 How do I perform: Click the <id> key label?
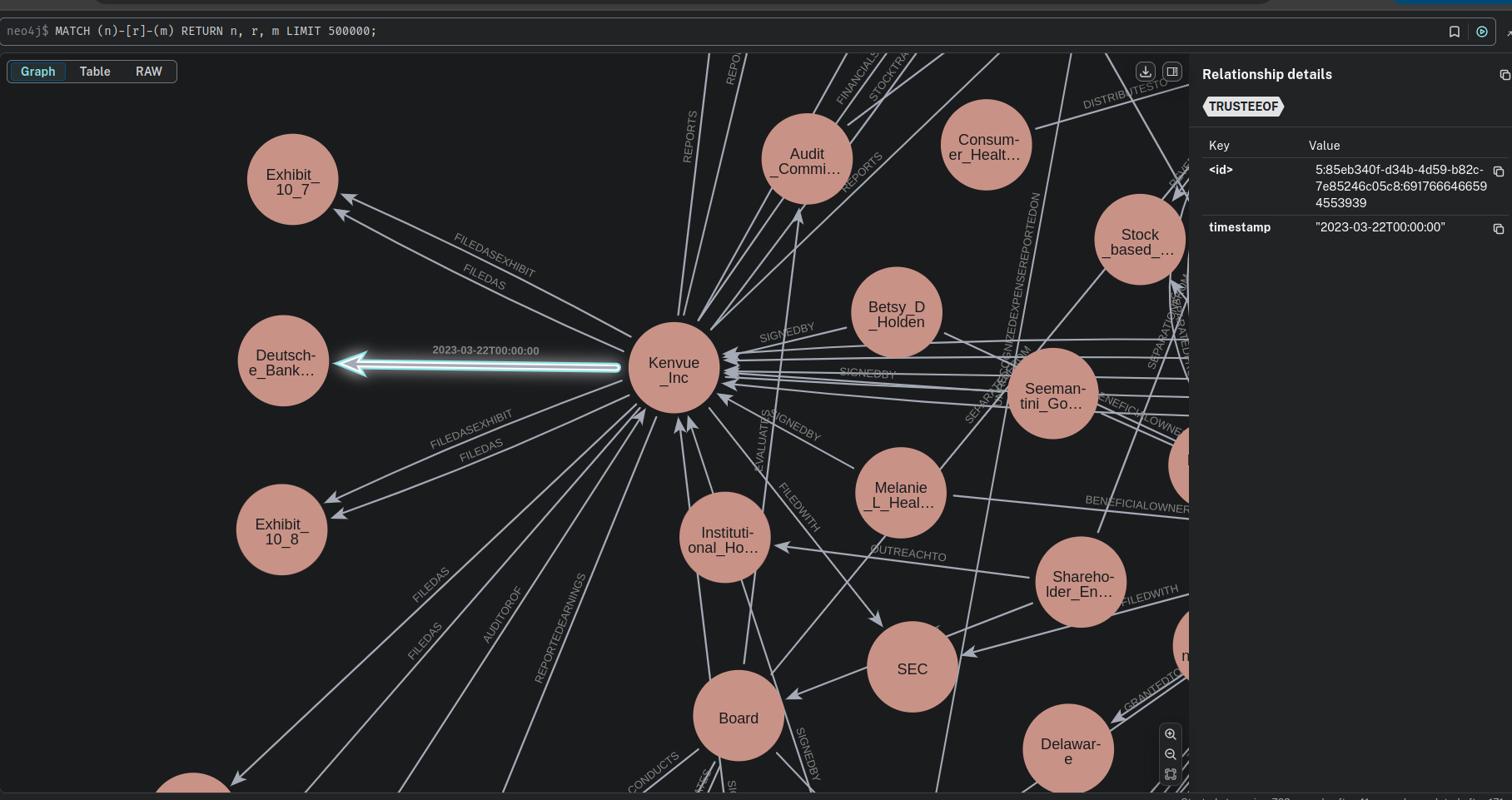tap(1221, 170)
